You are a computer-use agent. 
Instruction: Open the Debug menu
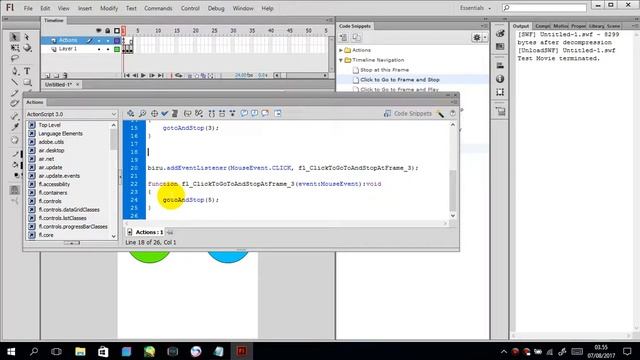(x=216, y=8)
